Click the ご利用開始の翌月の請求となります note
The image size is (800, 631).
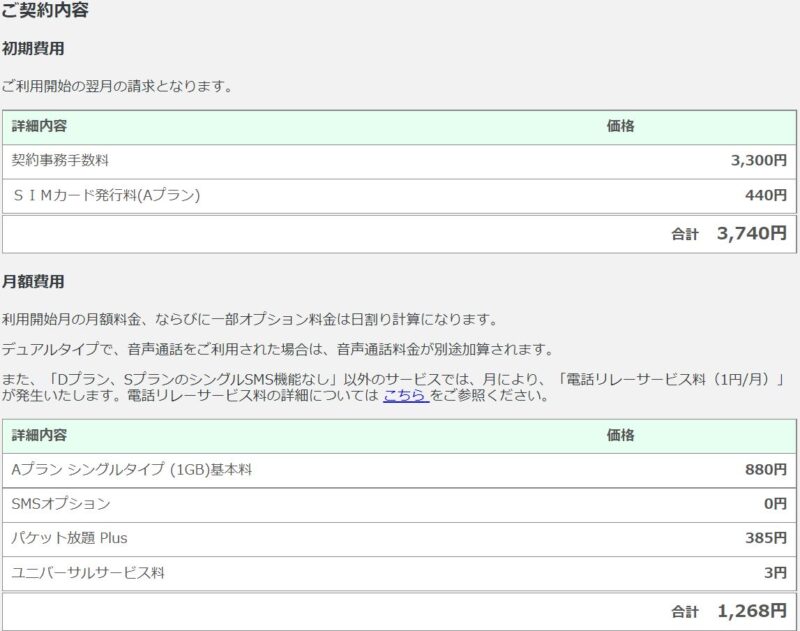coord(117,86)
